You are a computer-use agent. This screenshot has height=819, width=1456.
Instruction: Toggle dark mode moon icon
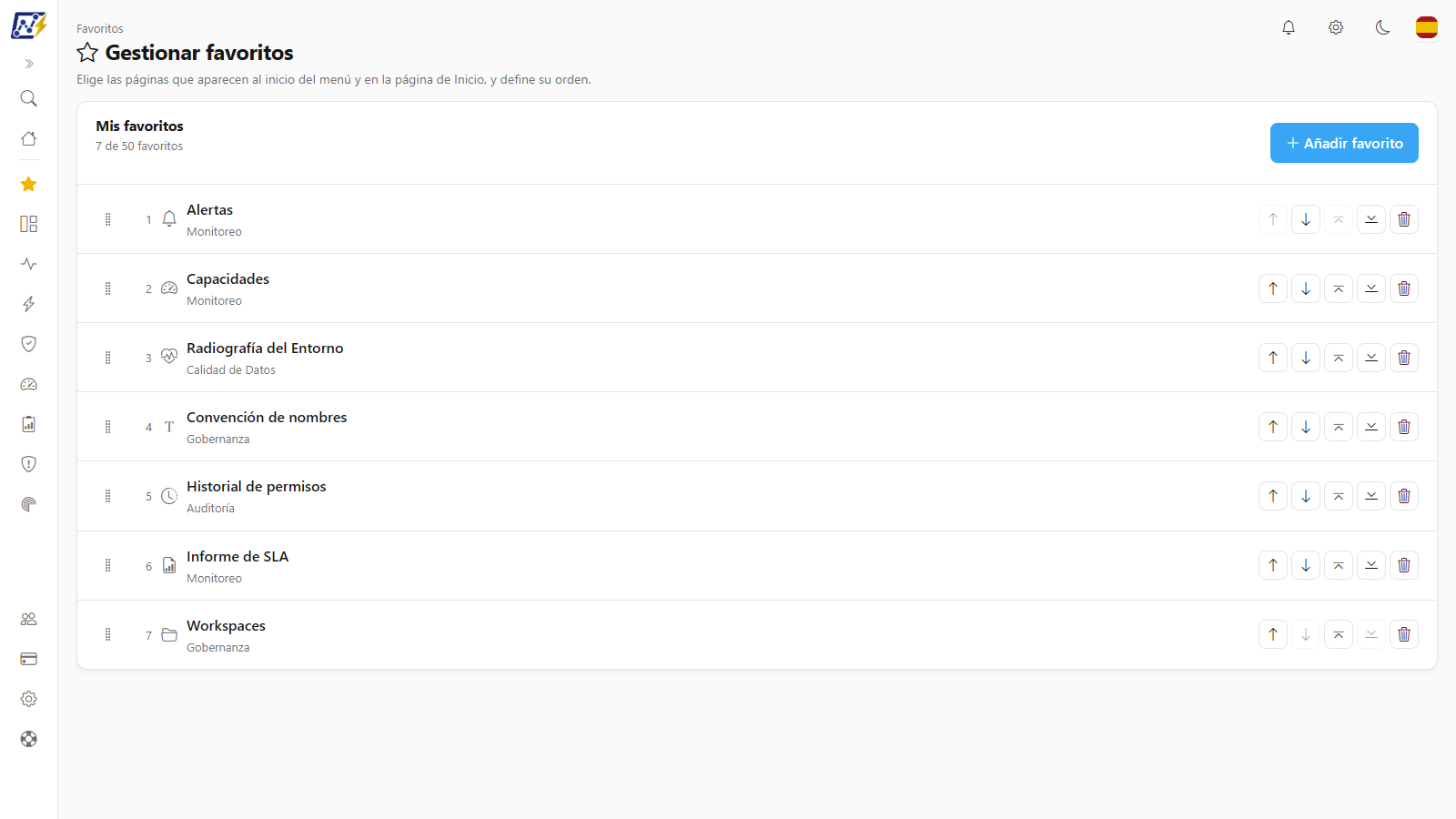(1382, 27)
